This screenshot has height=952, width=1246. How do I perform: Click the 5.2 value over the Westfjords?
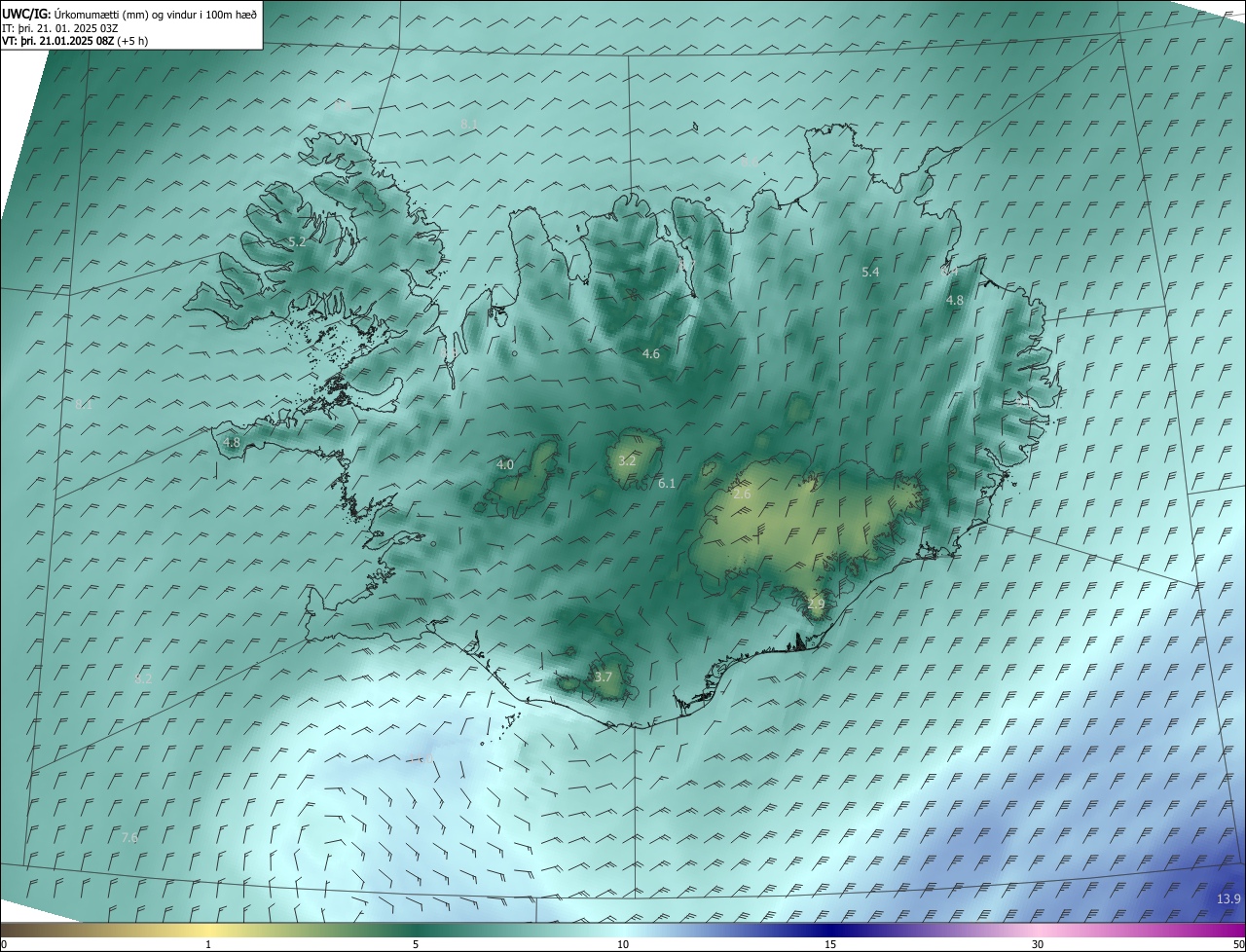pos(297,241)
